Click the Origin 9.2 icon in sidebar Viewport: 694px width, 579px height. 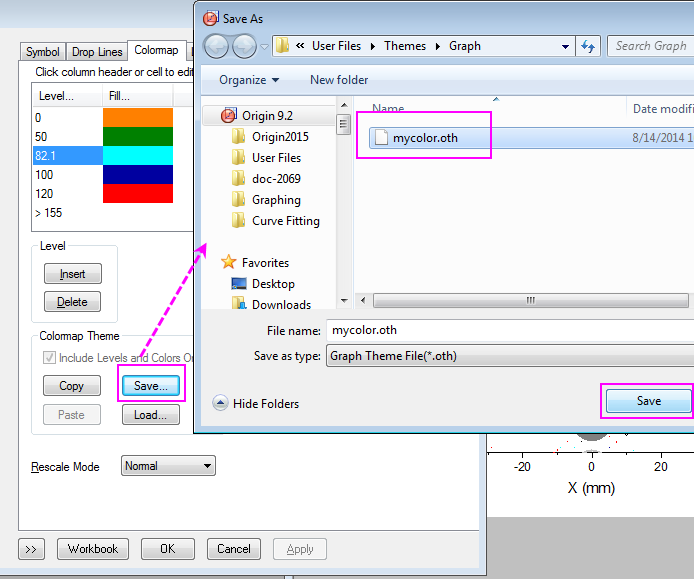(x=228, y=116)
